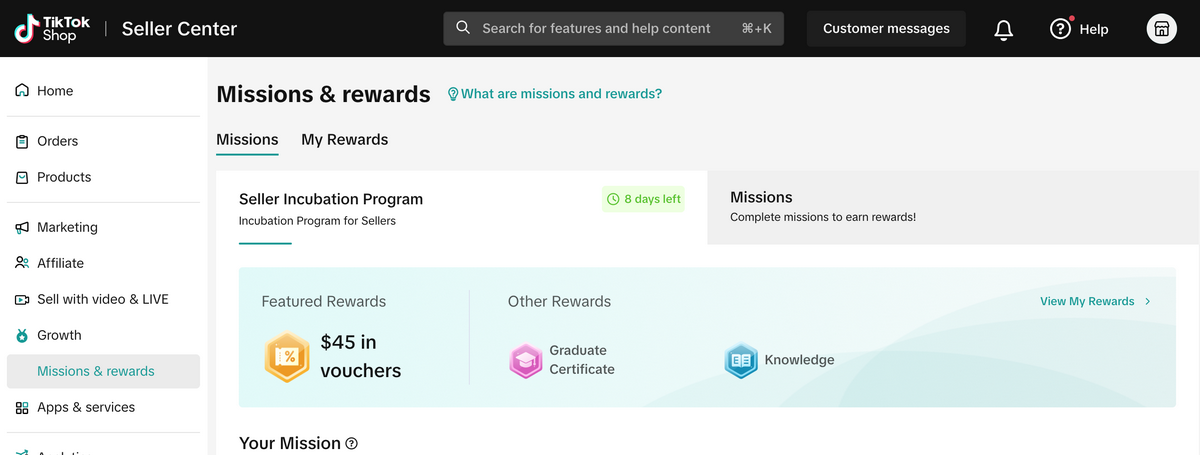Viewport: 1200px width, 455px height.
Task: Click the Affiliate people icon
Action: tap(22, 263)
